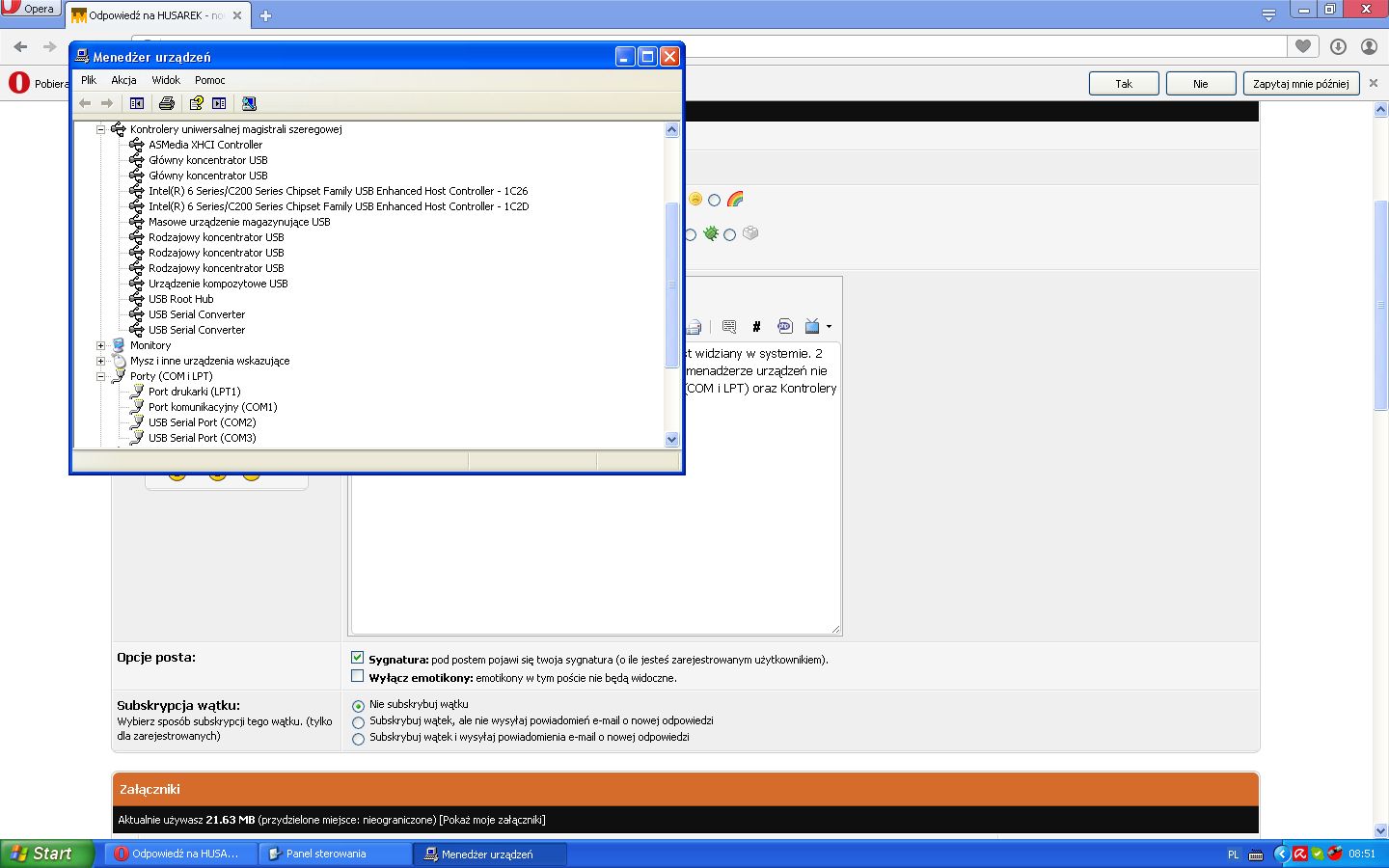The width and height of the screenshot is (1389, 868).
Task: Click the PHP code icon in editor toolbar
Action: point(784,326)
